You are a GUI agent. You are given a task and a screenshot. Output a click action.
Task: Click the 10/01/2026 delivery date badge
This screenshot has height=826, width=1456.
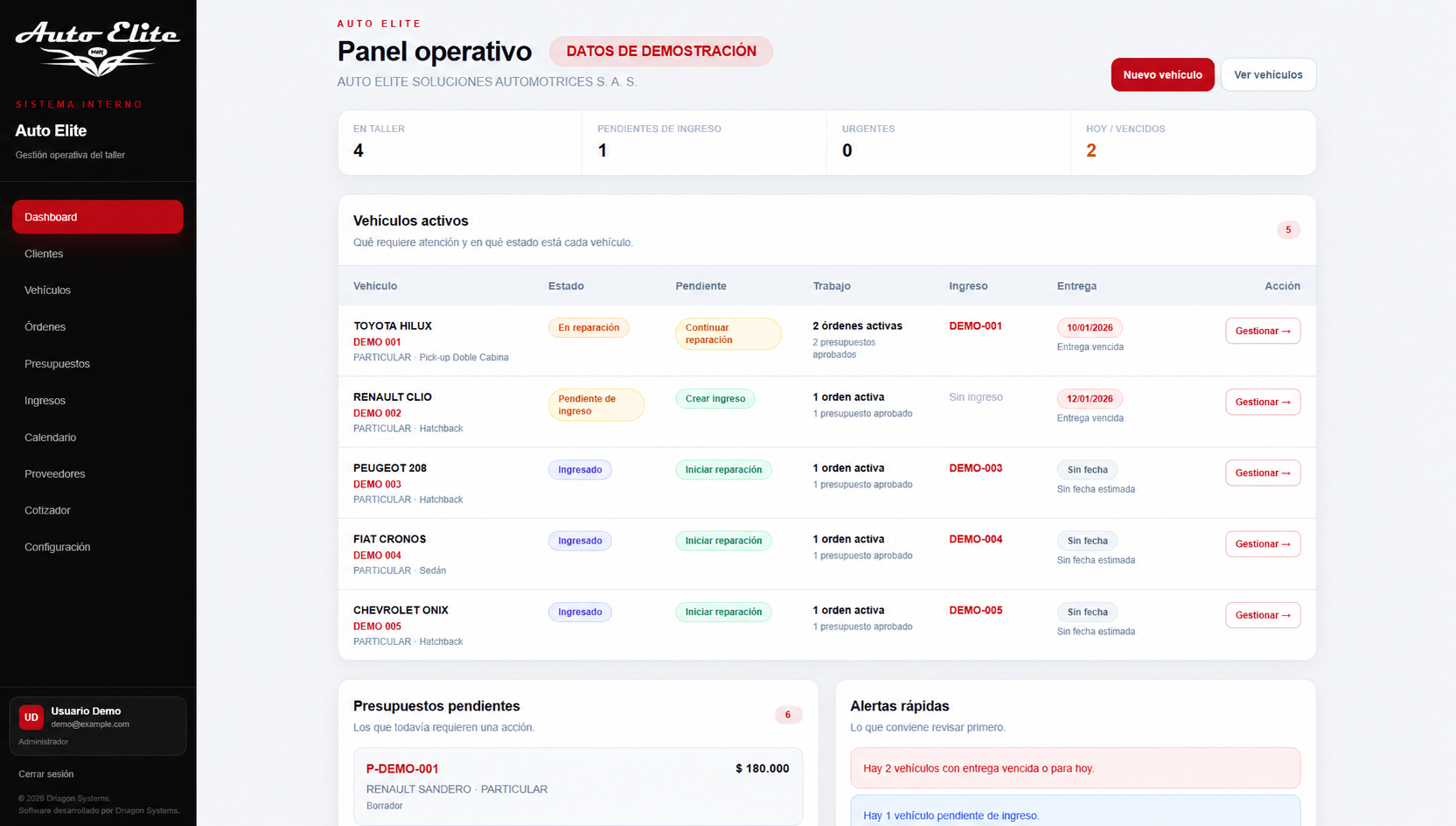tap(1090, 327)
